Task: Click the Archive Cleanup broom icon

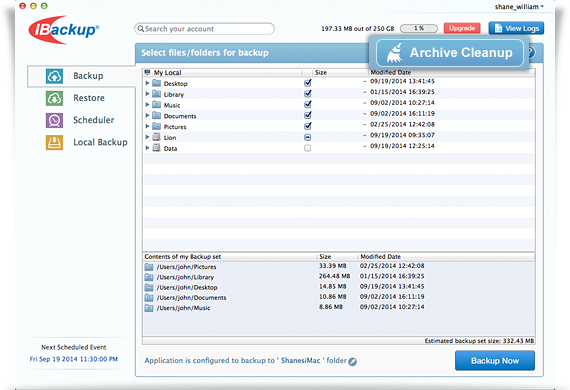Action: (395, 53)
